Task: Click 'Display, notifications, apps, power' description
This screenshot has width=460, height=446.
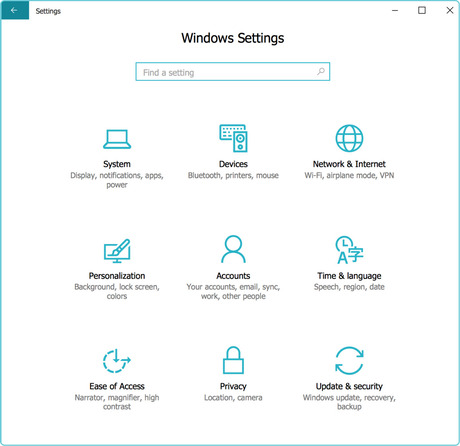Action: 117,180
